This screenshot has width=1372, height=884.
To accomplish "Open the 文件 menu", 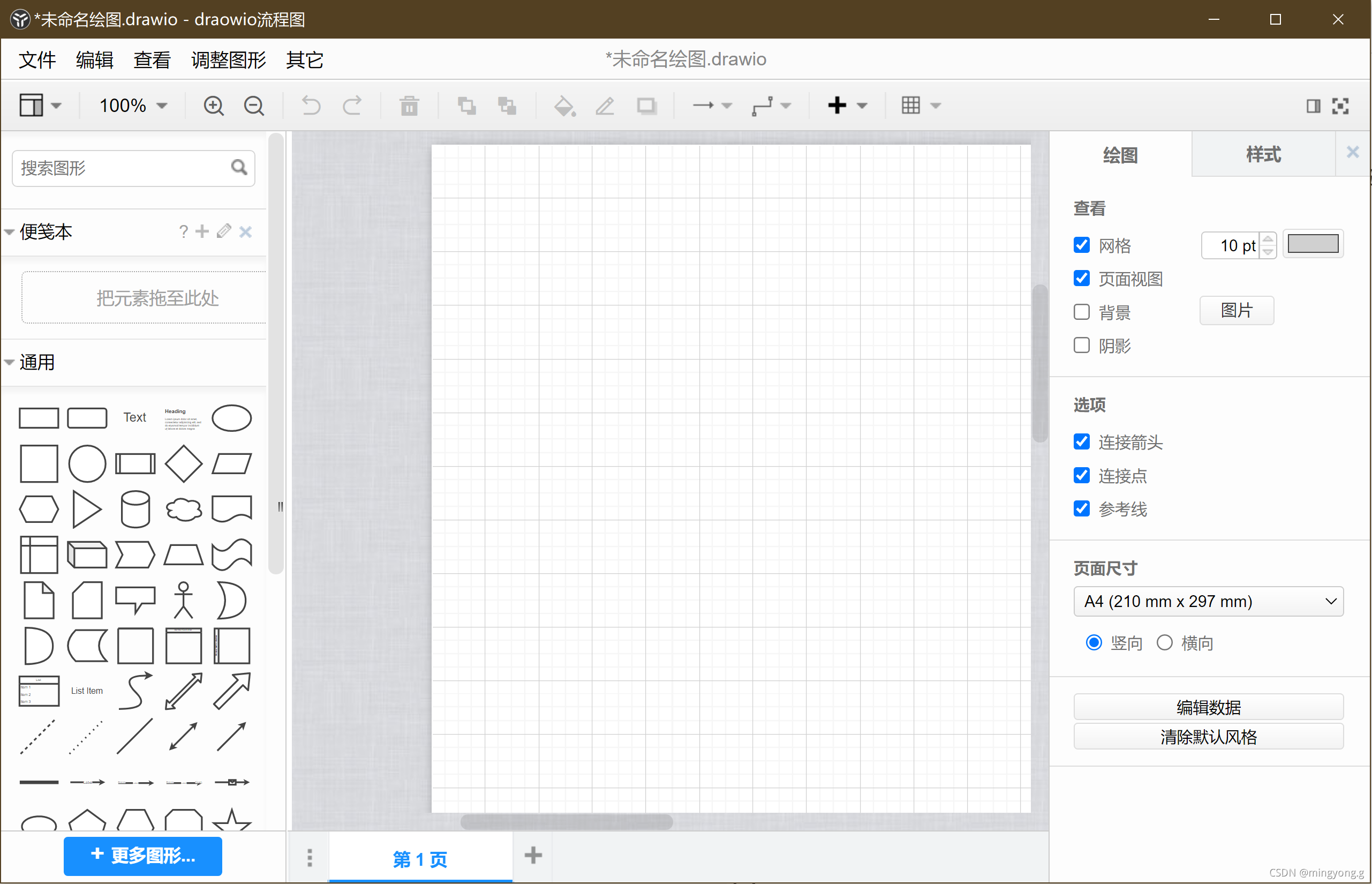I will coord(37,59).
